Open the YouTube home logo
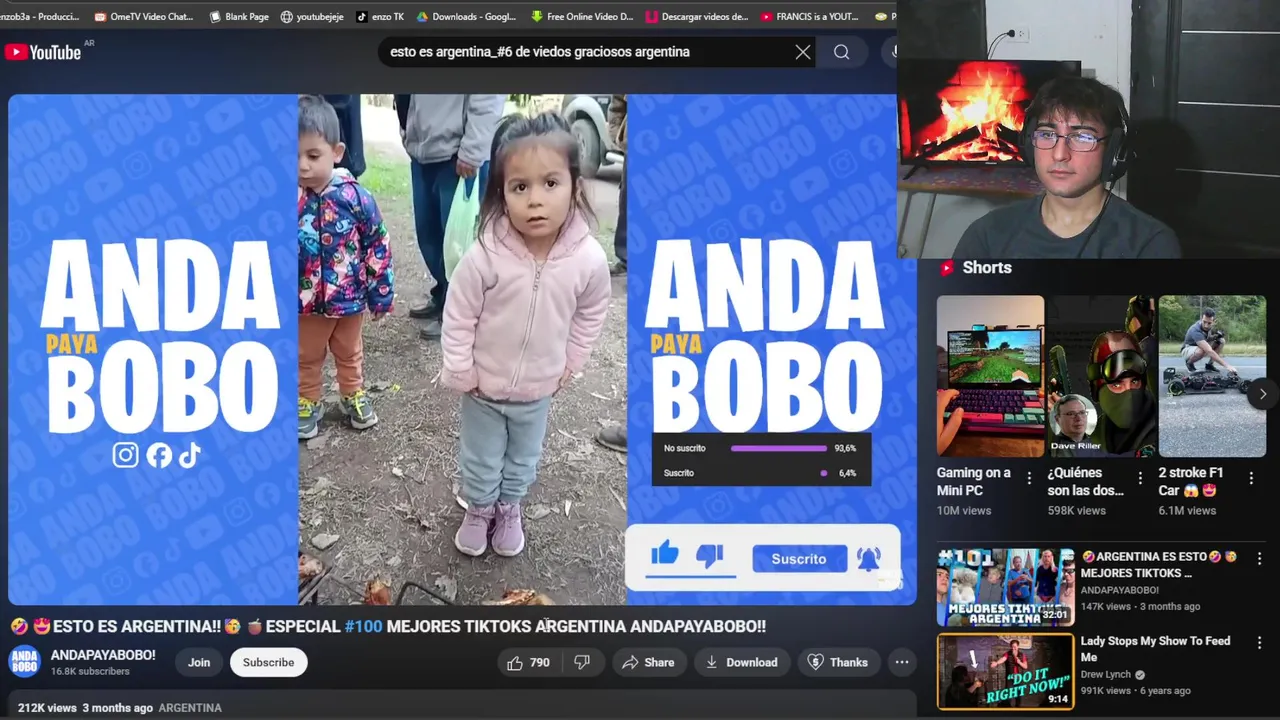 coord(43,52)
